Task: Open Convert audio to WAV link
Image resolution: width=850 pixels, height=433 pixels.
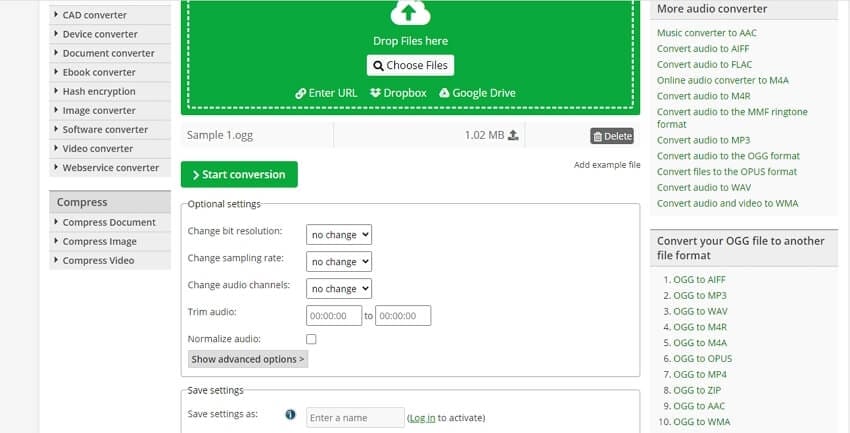Action: [704, 188]
